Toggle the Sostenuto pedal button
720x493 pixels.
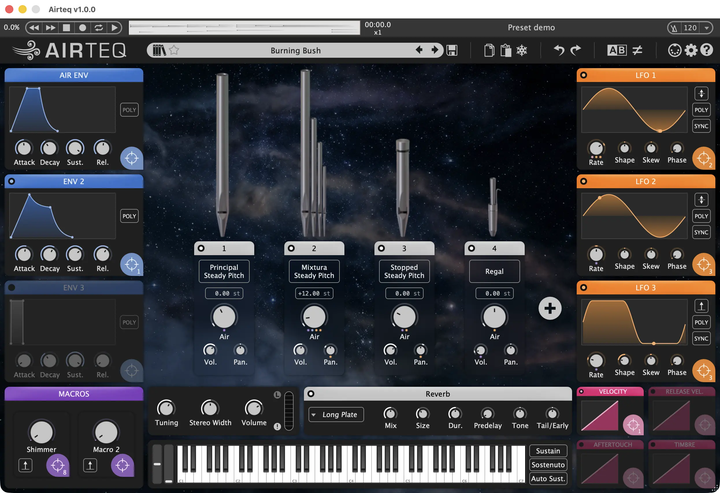(548, 465)
